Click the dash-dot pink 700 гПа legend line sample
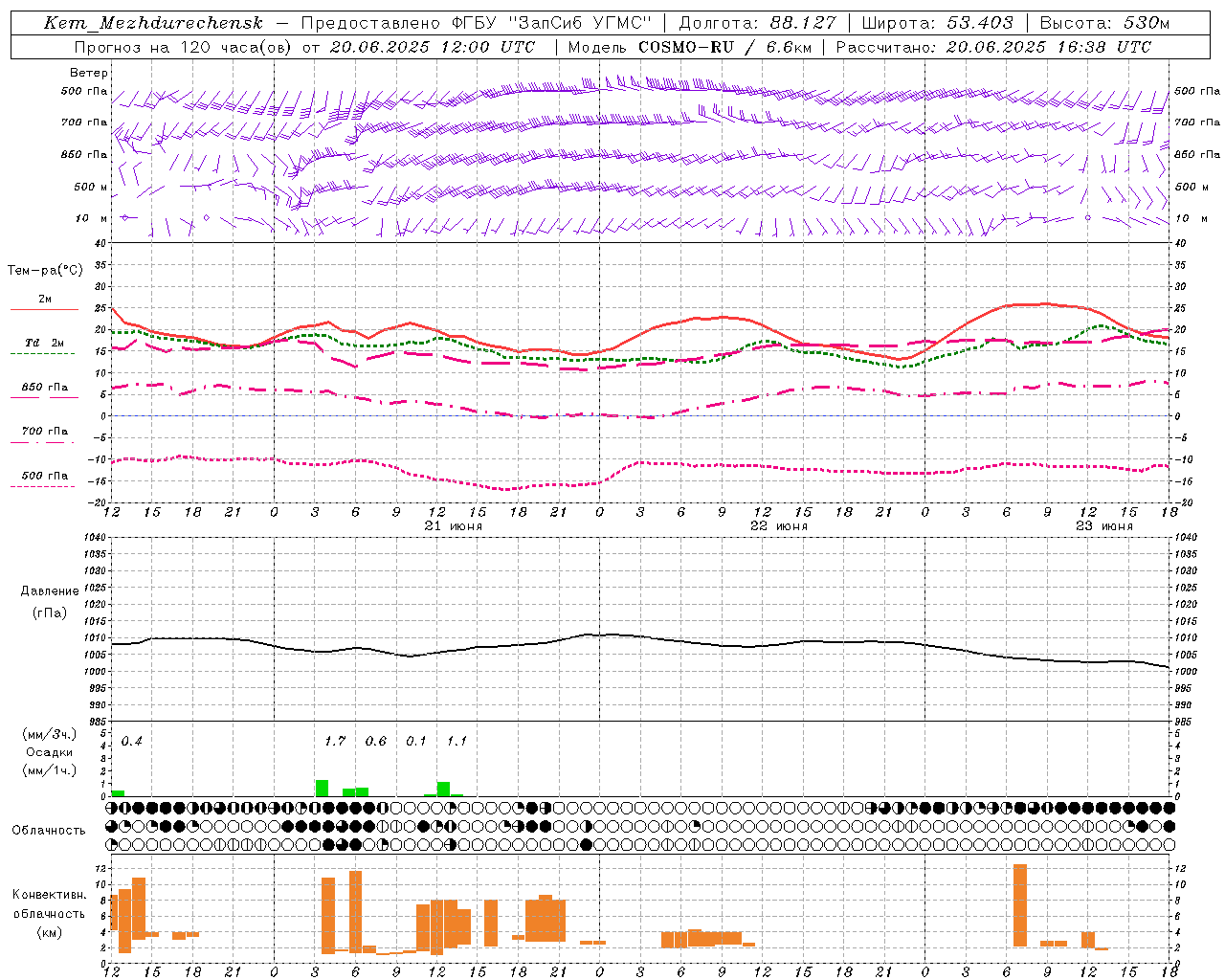Viewport: 1225px width, 980px height. (x=44, y=442)
